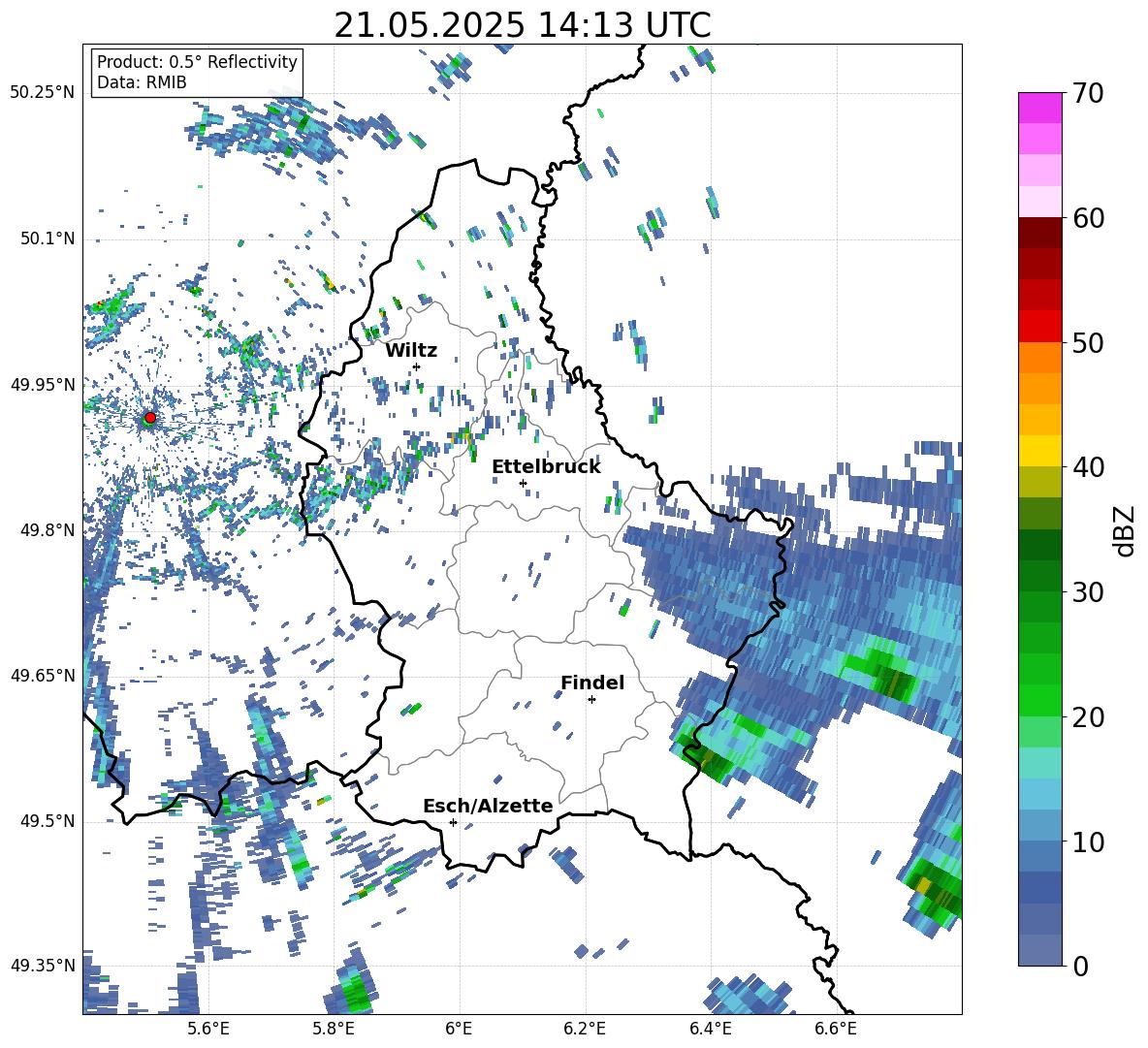The width and height of the screenshot is (1148, 1048).
Task: Click the Wiltz city label
Action: point(411,351)
